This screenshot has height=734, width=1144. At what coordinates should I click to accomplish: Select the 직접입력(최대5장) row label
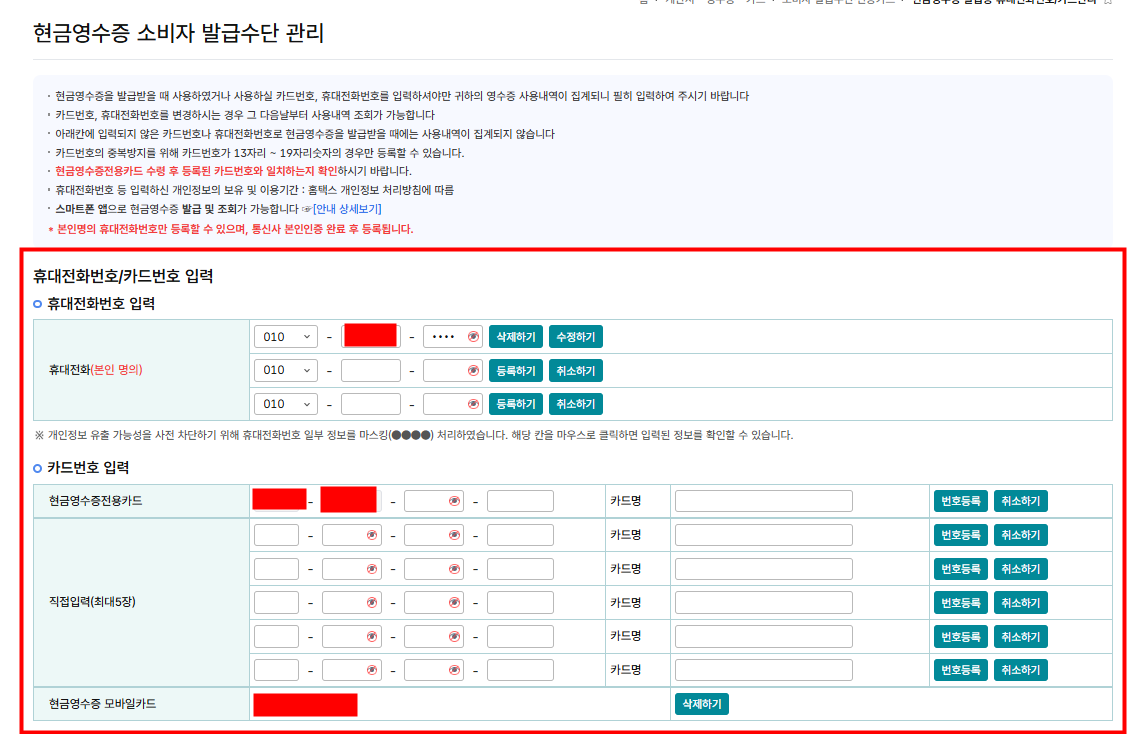[92, 603]
